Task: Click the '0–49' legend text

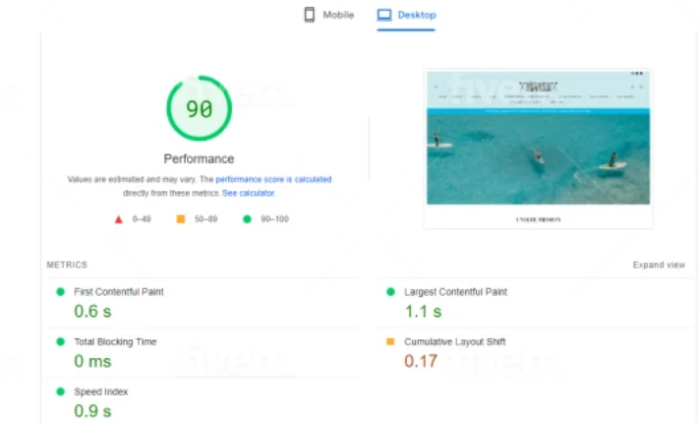Action: [x=142, y=219]
